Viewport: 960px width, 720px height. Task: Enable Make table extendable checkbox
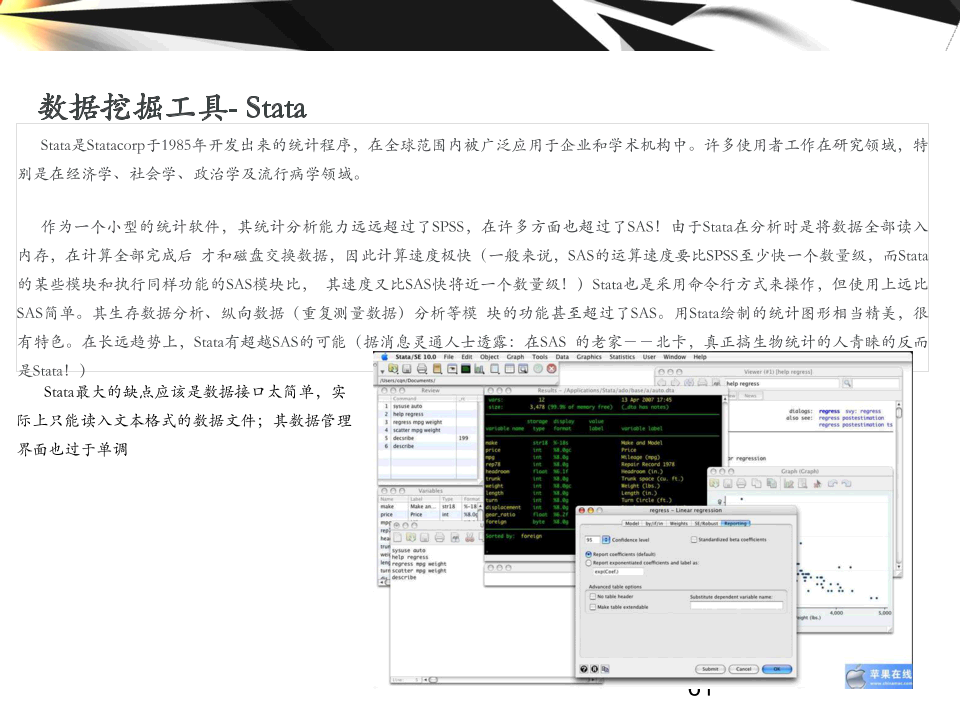tap(593, 607)
